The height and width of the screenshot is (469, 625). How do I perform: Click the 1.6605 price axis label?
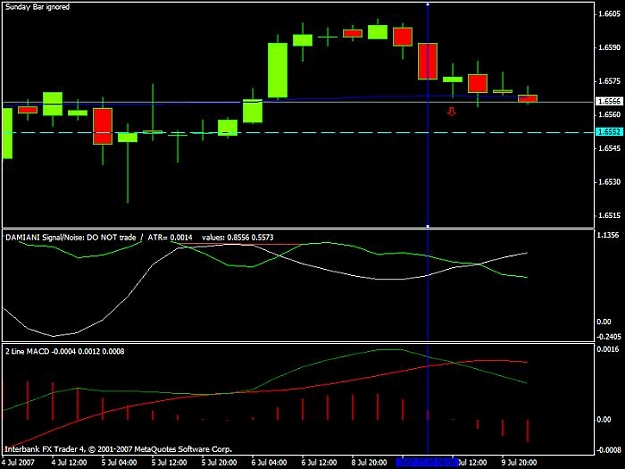(x=609, y=14)
